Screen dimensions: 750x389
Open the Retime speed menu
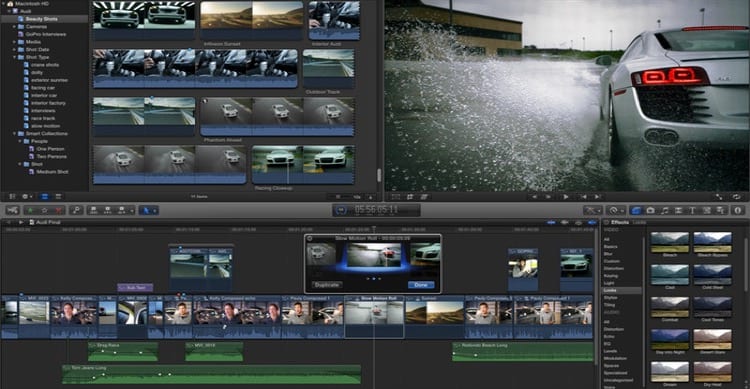[615, 210]
